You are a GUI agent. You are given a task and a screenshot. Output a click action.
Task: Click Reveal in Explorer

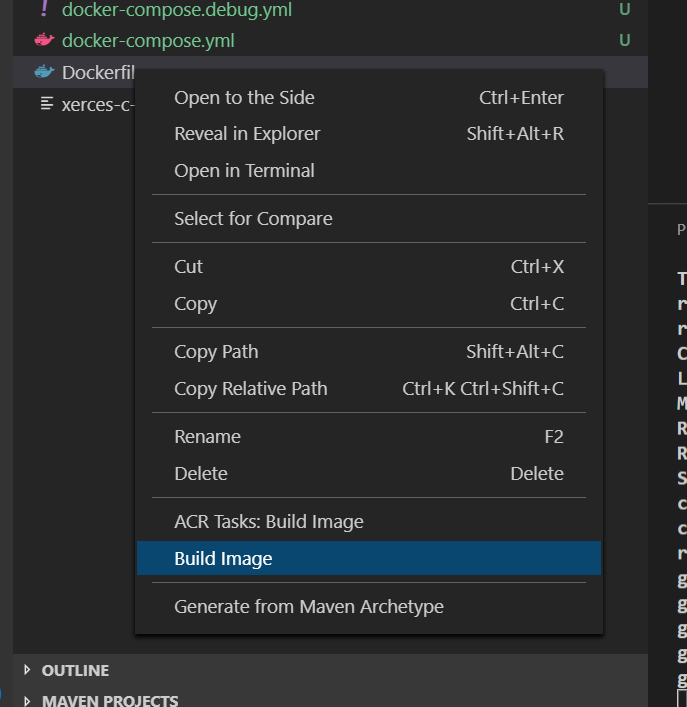point(247,134)
